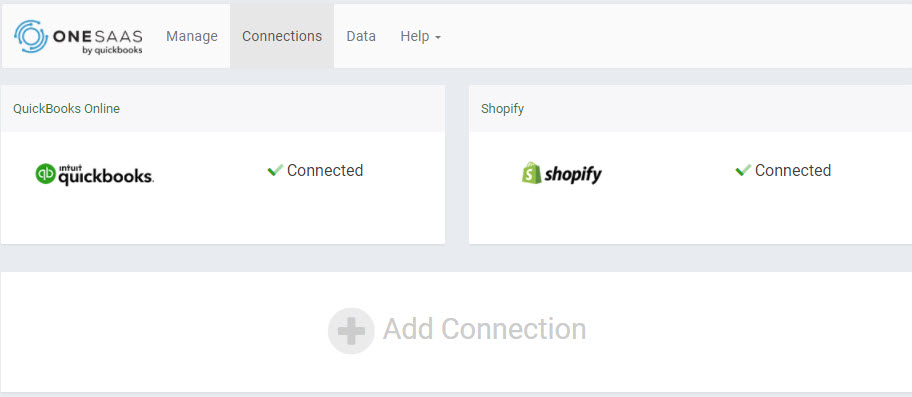Click the Connected status for Shopify
The width and height of the screenshot is (912, 397).
(793, 170)
